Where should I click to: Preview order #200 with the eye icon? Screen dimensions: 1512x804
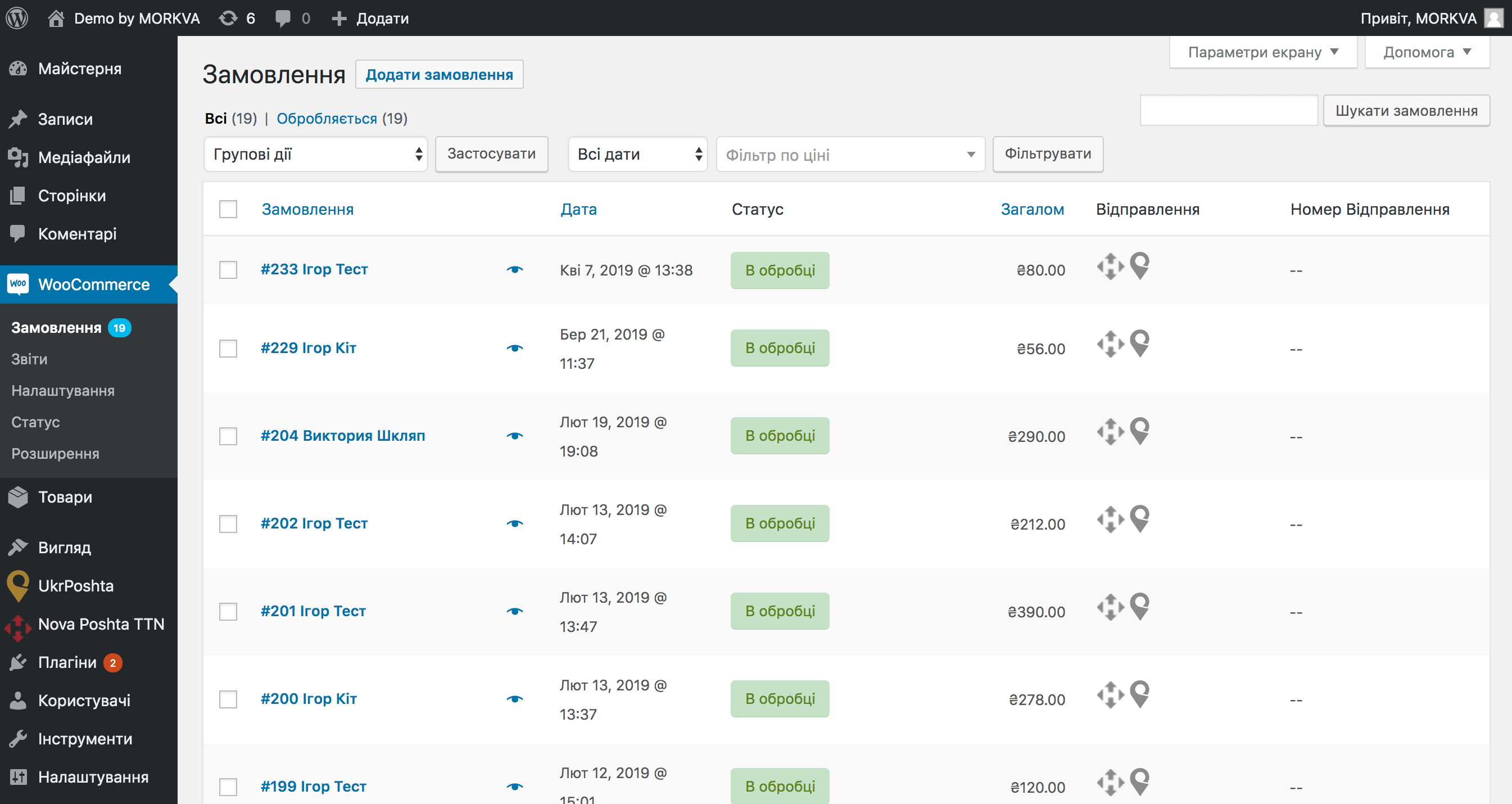tap(515, 699)
